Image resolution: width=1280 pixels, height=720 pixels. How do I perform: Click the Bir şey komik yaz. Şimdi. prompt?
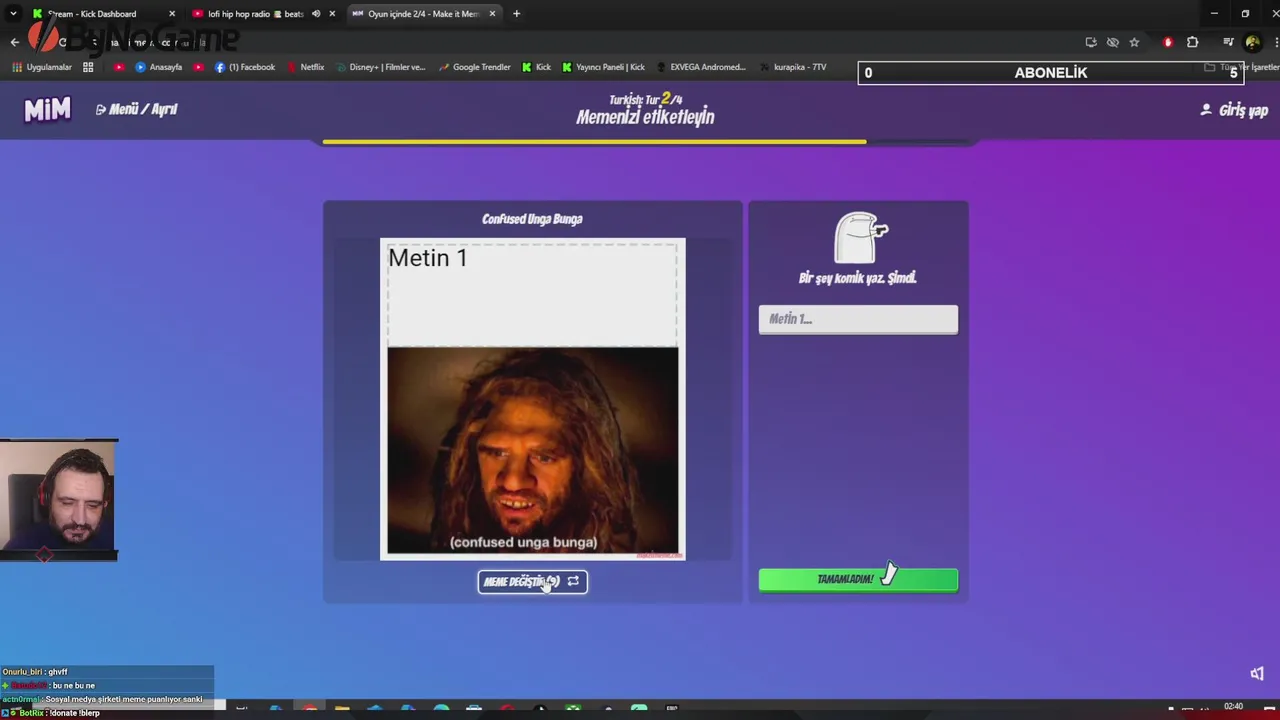click(x=858, y=278)
